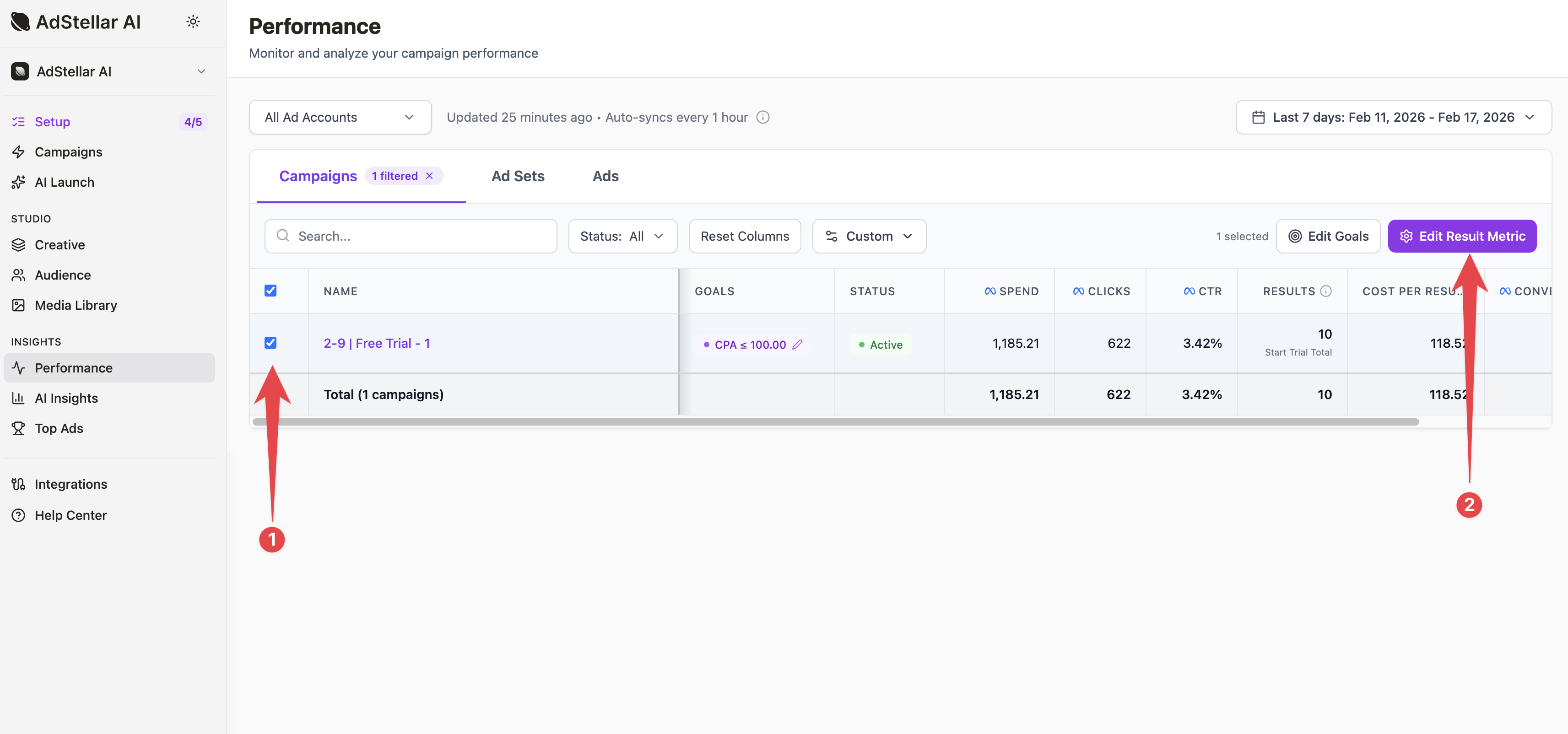Viewport: 1568px width, 734px height.
Task: Expand the All Ad Accounts dropdown
Action: [340, 117]
